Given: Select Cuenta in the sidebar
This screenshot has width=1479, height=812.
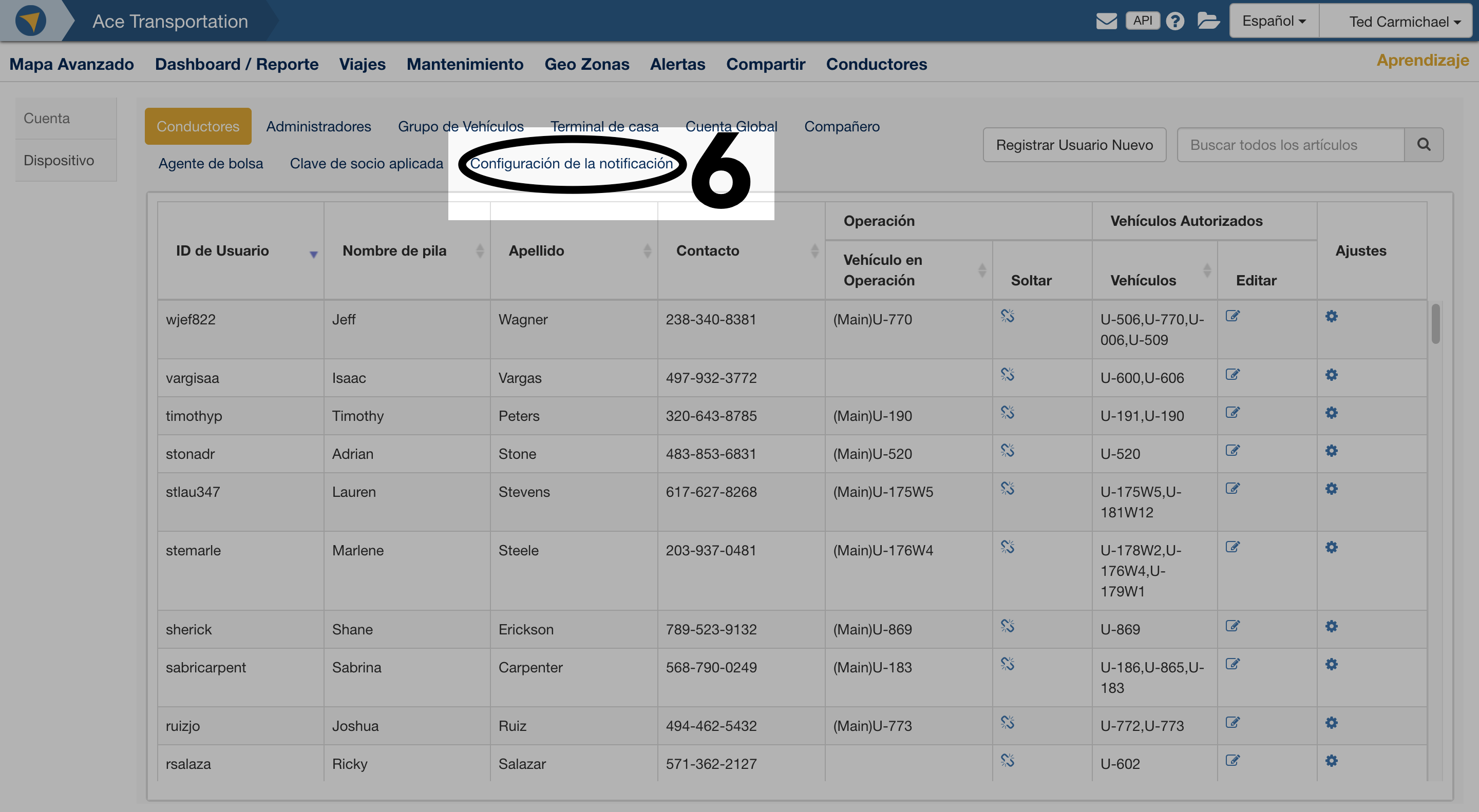Looking at the screenshot, I should 66,118.
